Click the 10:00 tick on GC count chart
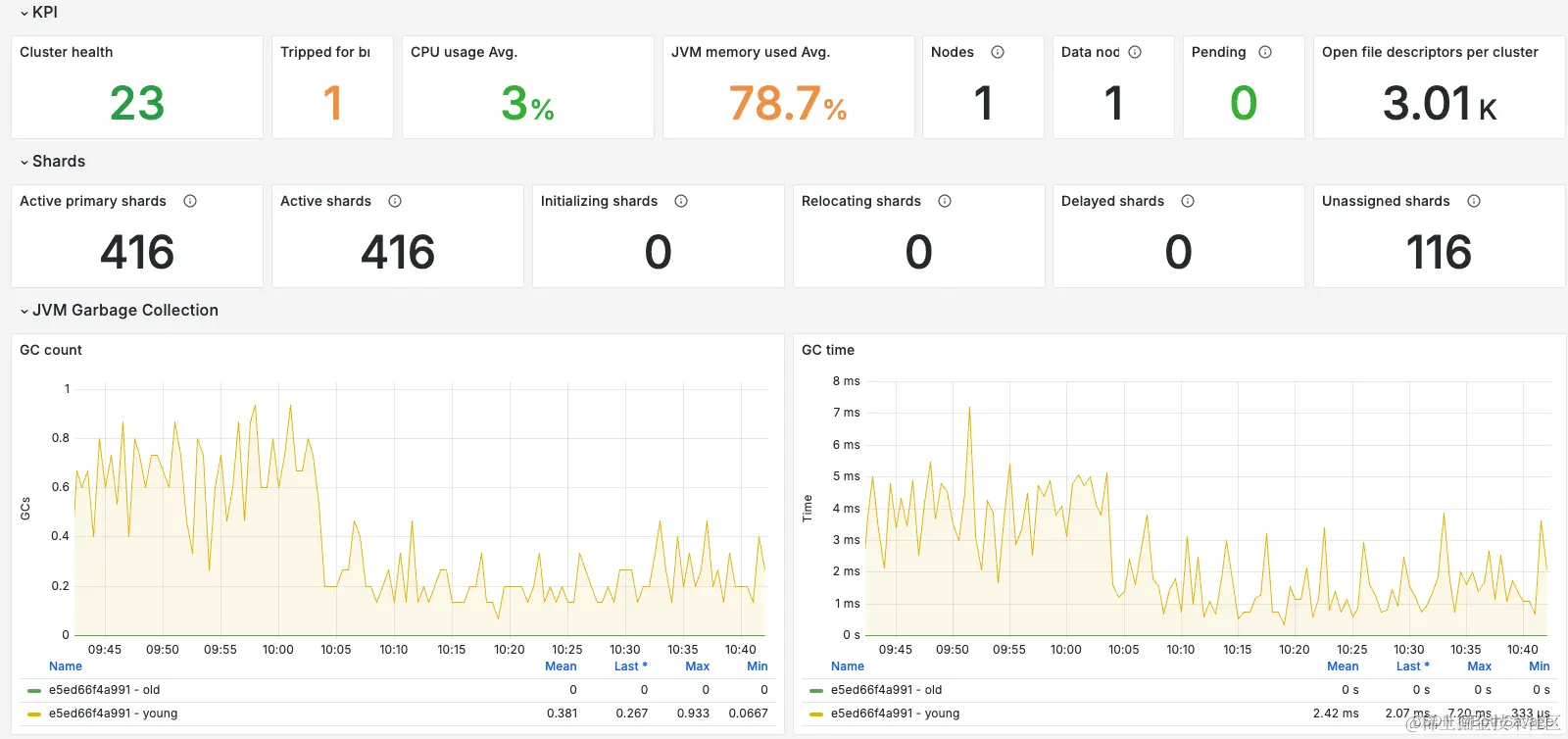The height and width of the screenshot is (739, 1568). click(x=278, y=650)
